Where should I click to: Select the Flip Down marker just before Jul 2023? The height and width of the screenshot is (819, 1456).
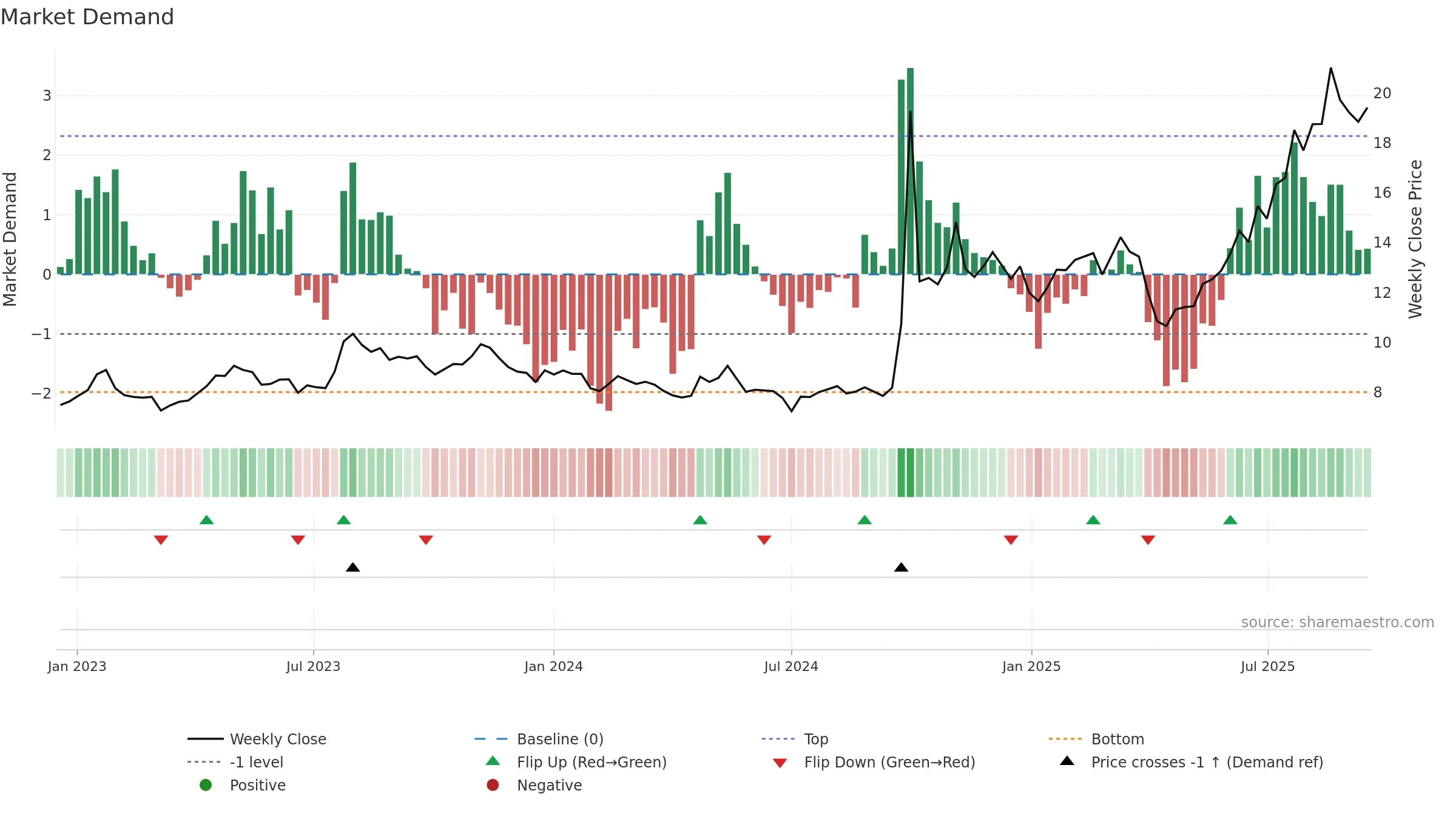tap(298, 540)
